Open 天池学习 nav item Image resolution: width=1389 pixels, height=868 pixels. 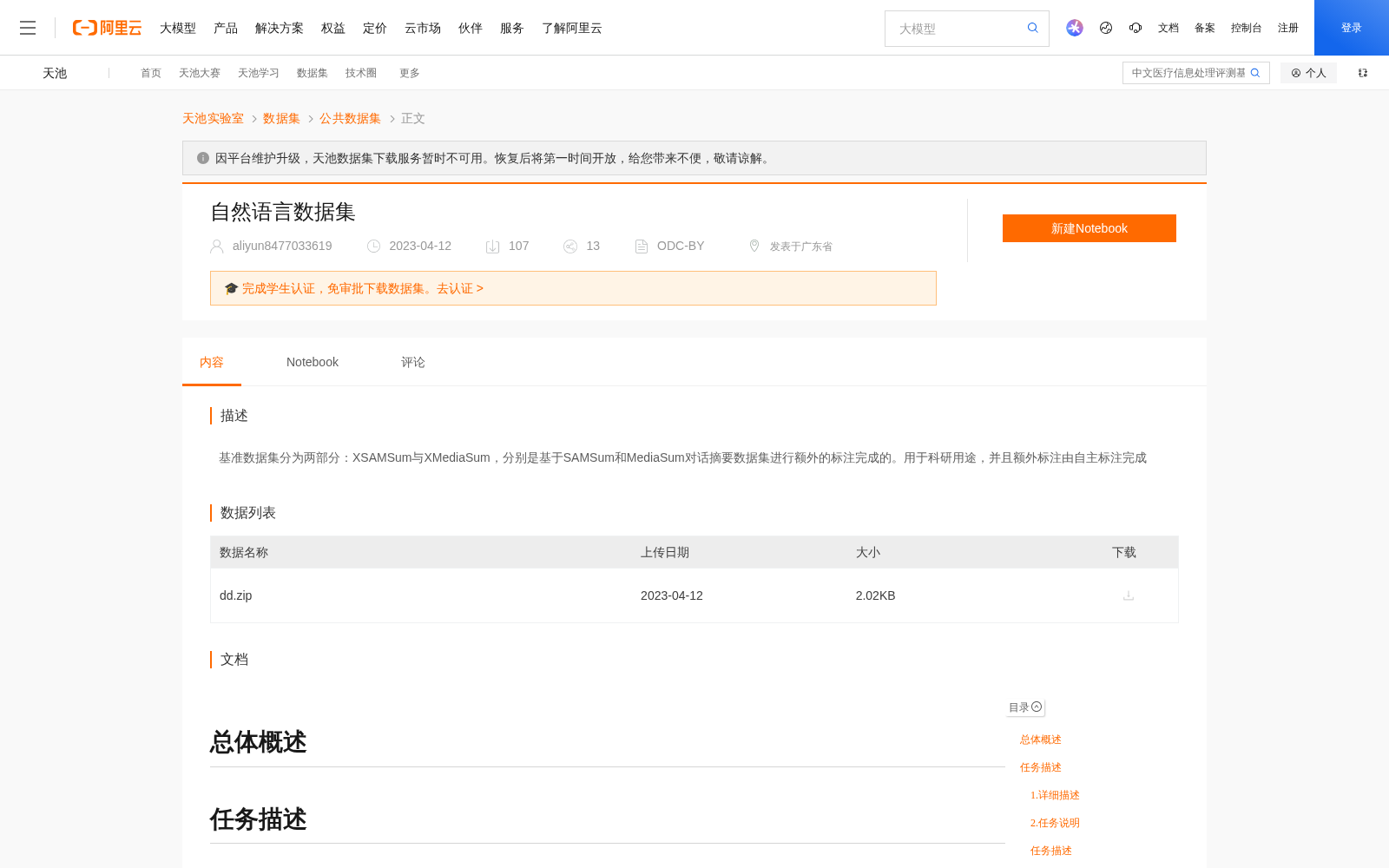point(259,73)
